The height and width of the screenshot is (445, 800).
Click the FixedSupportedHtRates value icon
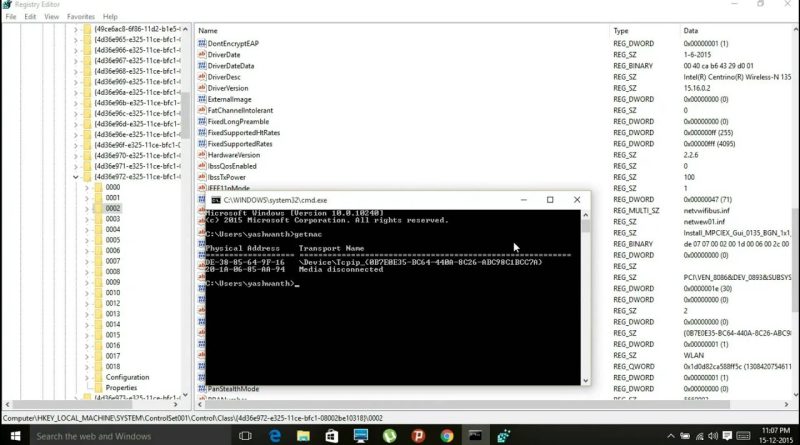tap(202, 133)
